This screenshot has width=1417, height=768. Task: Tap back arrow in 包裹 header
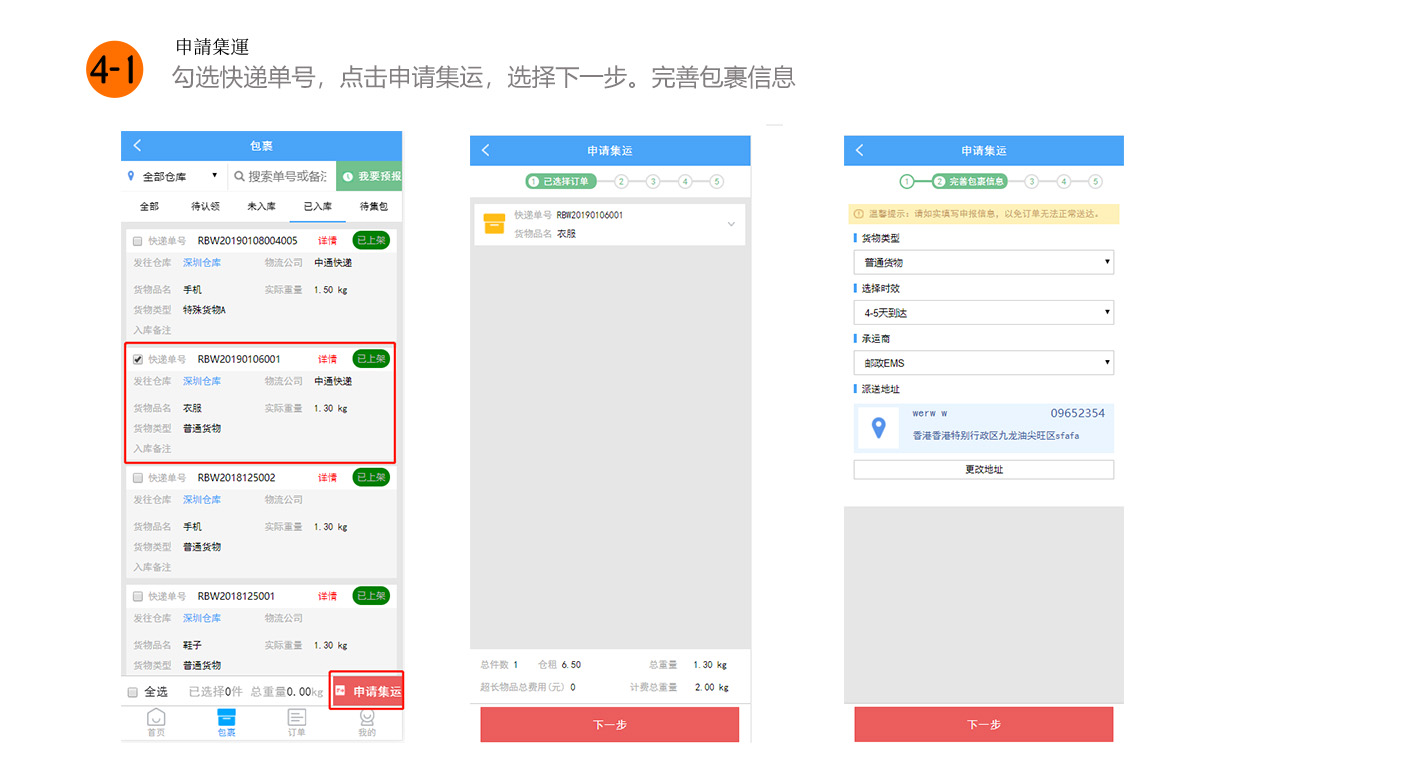(138, 146)
